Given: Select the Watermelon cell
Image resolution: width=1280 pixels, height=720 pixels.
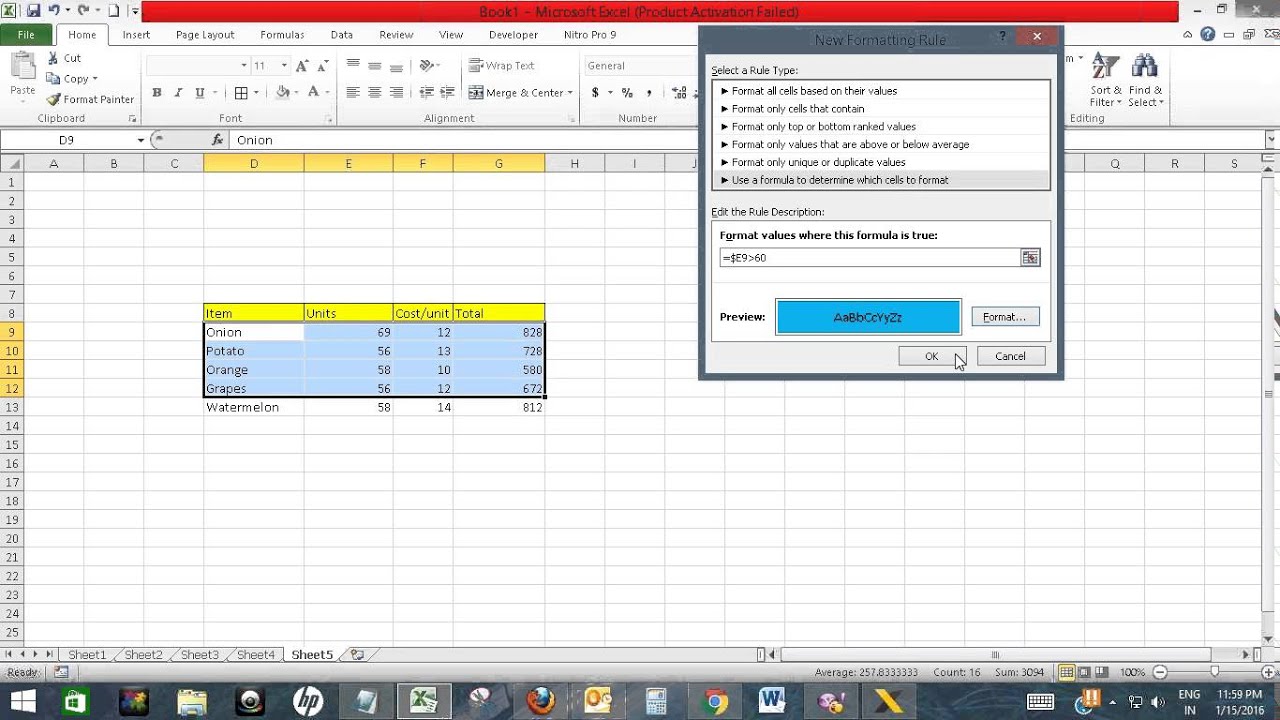Looking at the screenshot, I should click(254, 407).
